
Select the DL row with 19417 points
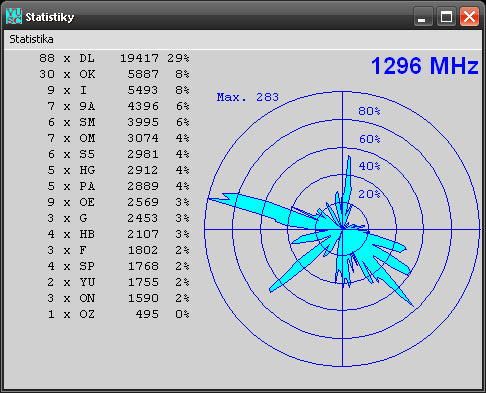tap(114, 58)
